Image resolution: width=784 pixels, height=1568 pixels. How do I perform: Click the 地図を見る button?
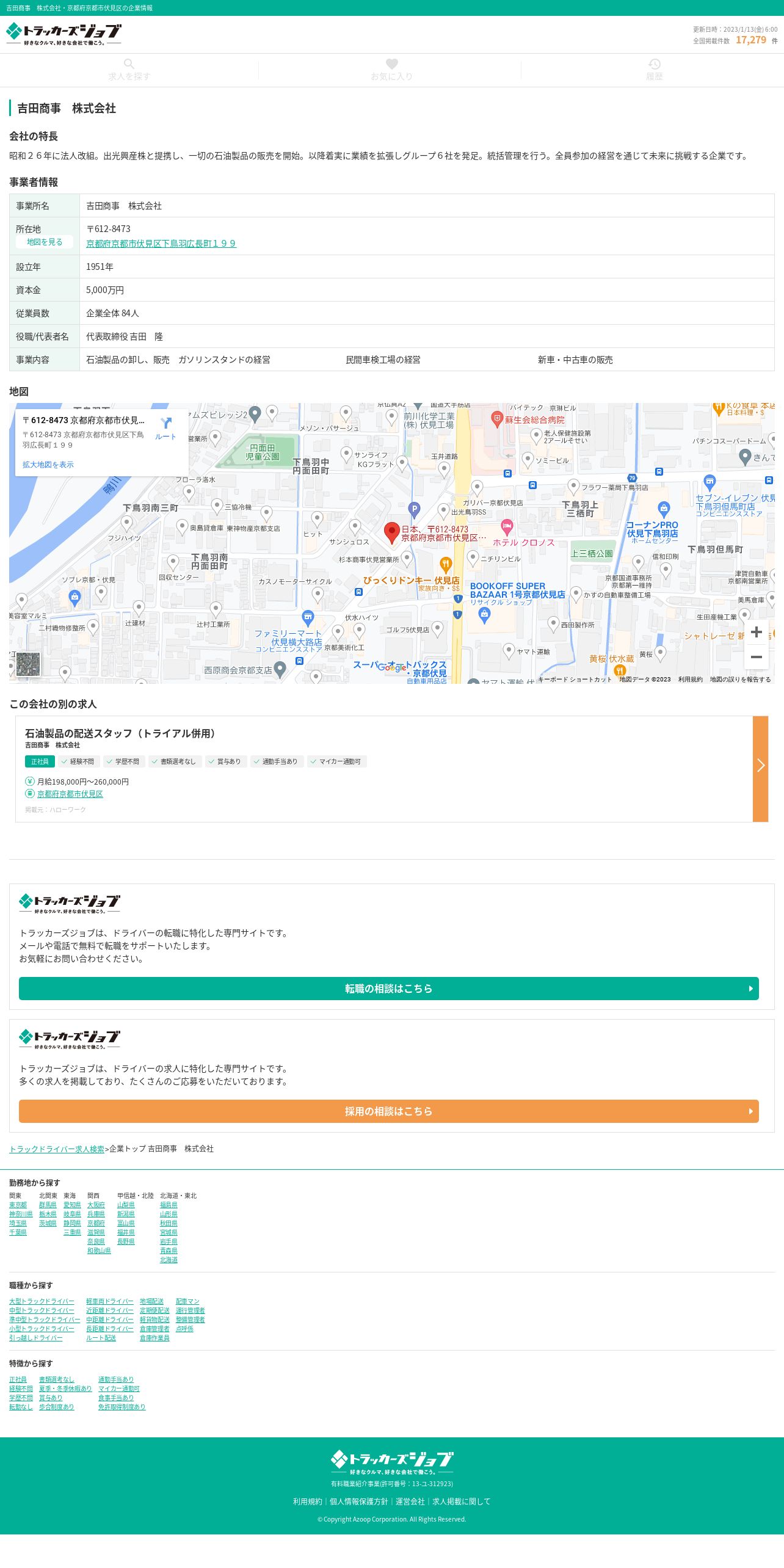coord(45,242)
